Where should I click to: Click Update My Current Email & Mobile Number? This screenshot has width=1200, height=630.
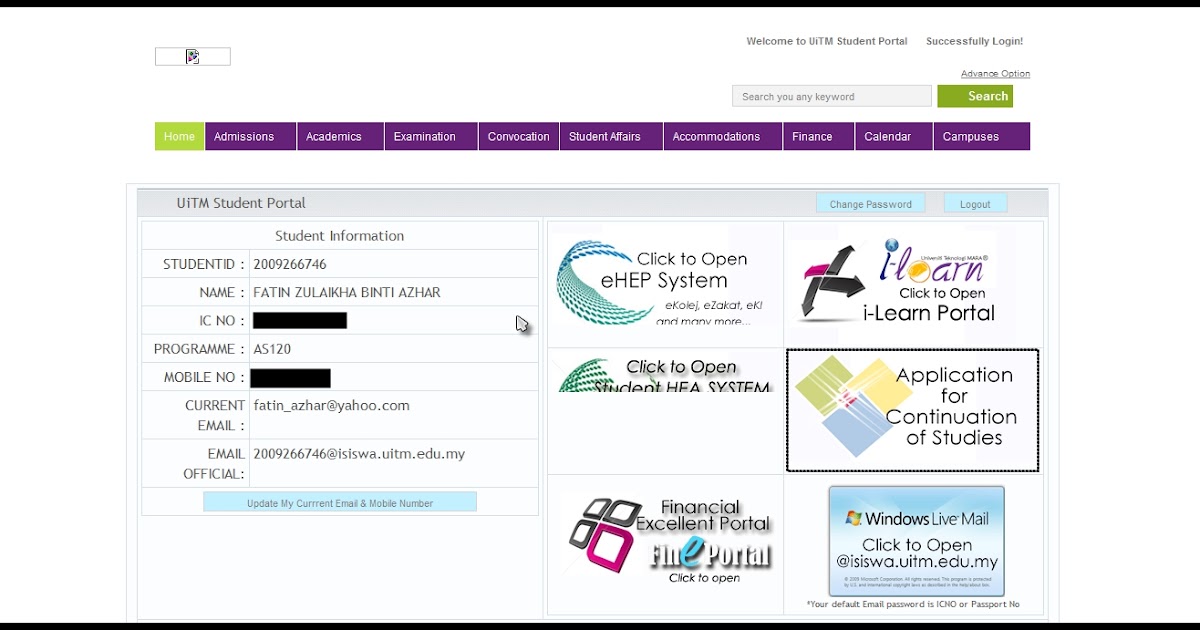(x=340, y=502)
